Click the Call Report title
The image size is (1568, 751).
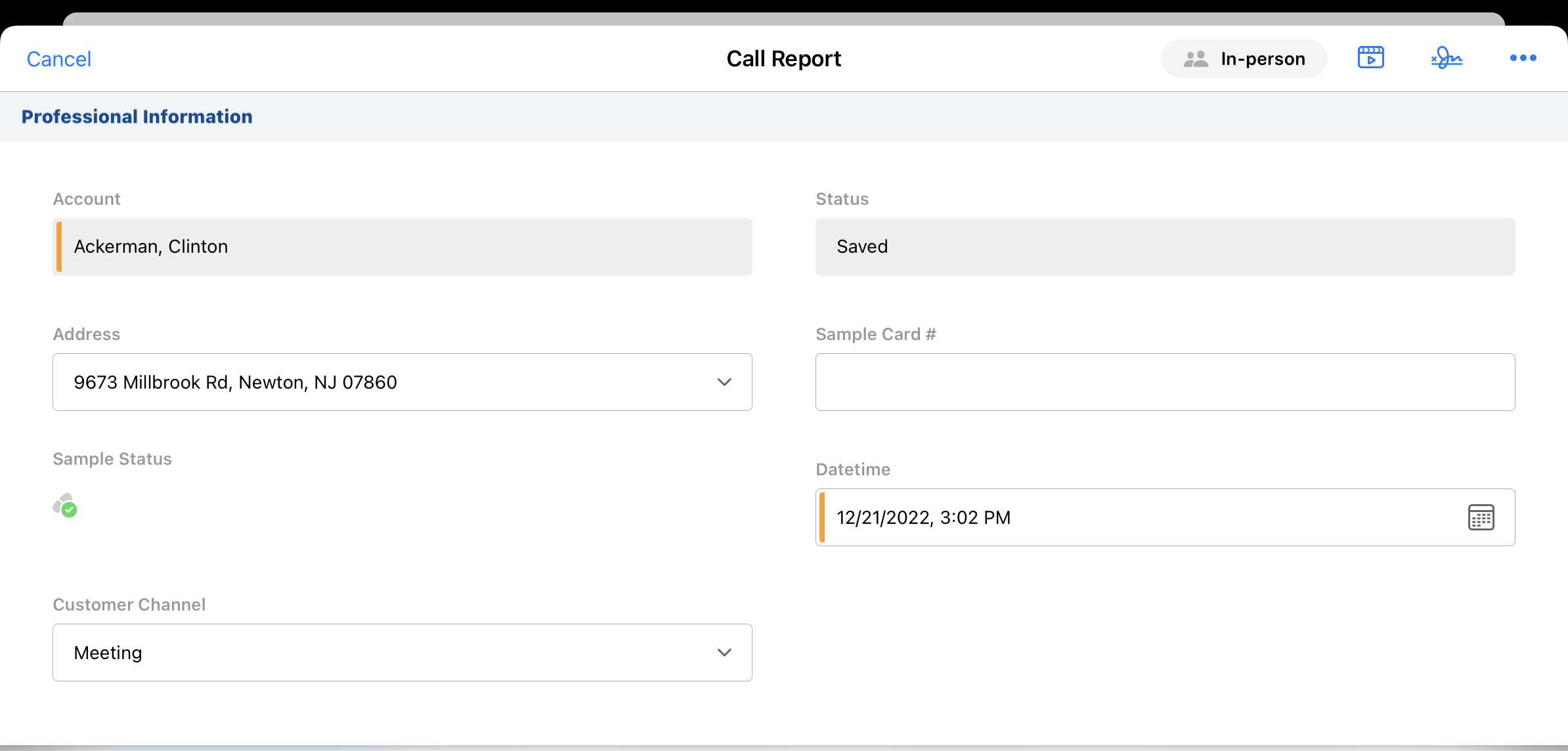coord(783,58)
